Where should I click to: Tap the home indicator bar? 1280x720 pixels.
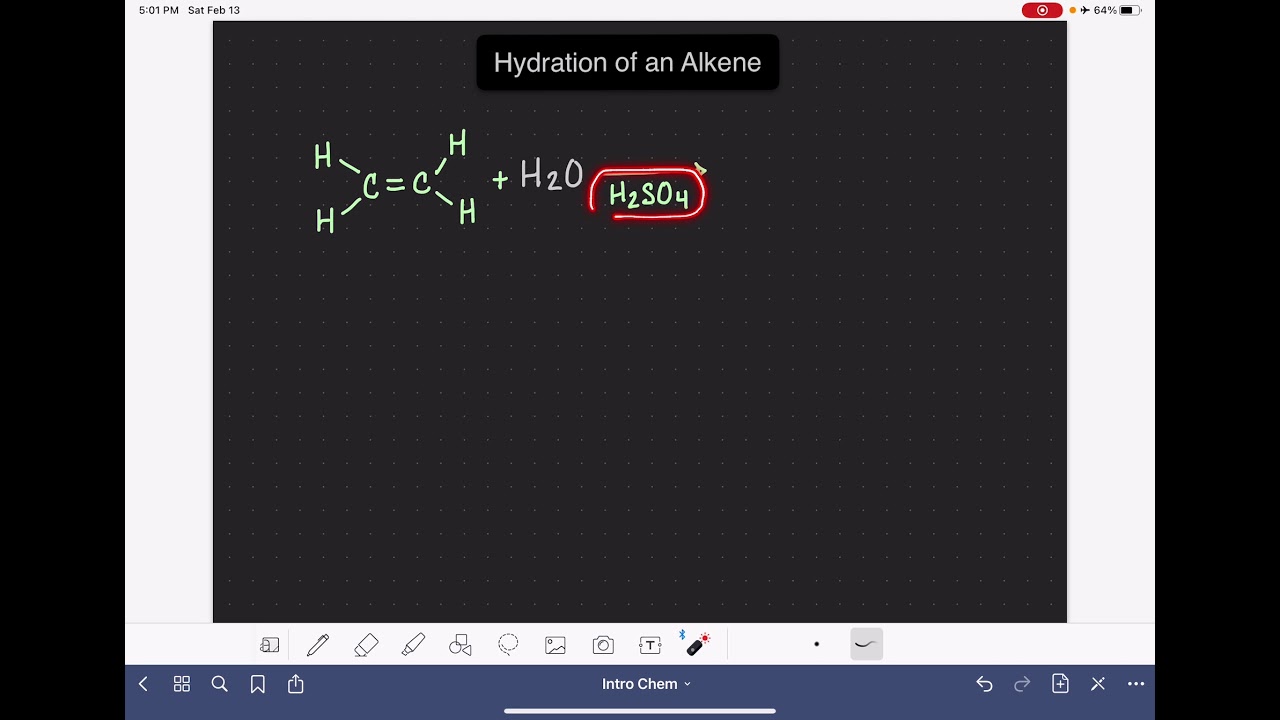pos(640,711)
